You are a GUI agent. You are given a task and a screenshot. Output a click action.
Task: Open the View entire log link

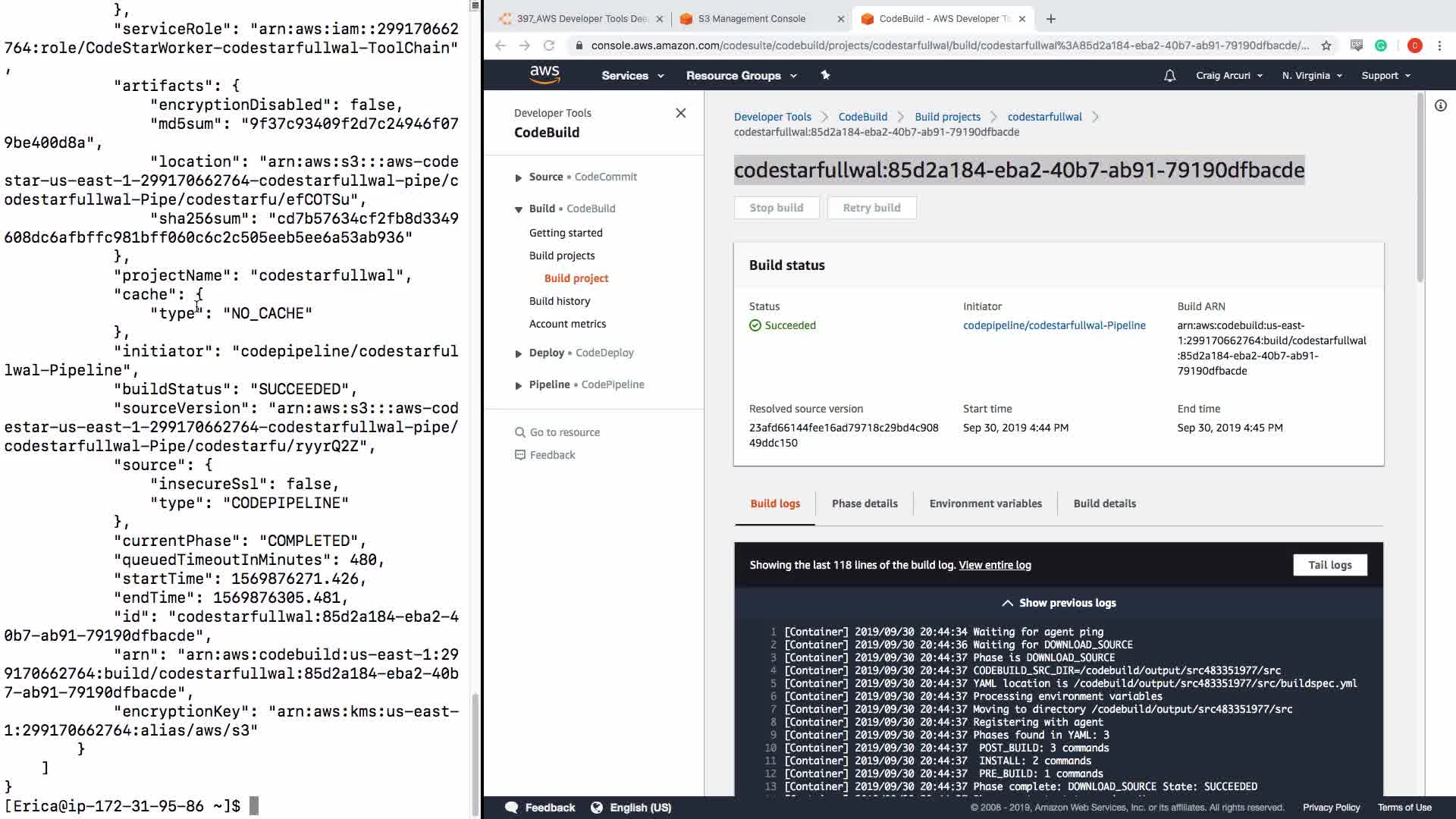[x=994, y=565]
